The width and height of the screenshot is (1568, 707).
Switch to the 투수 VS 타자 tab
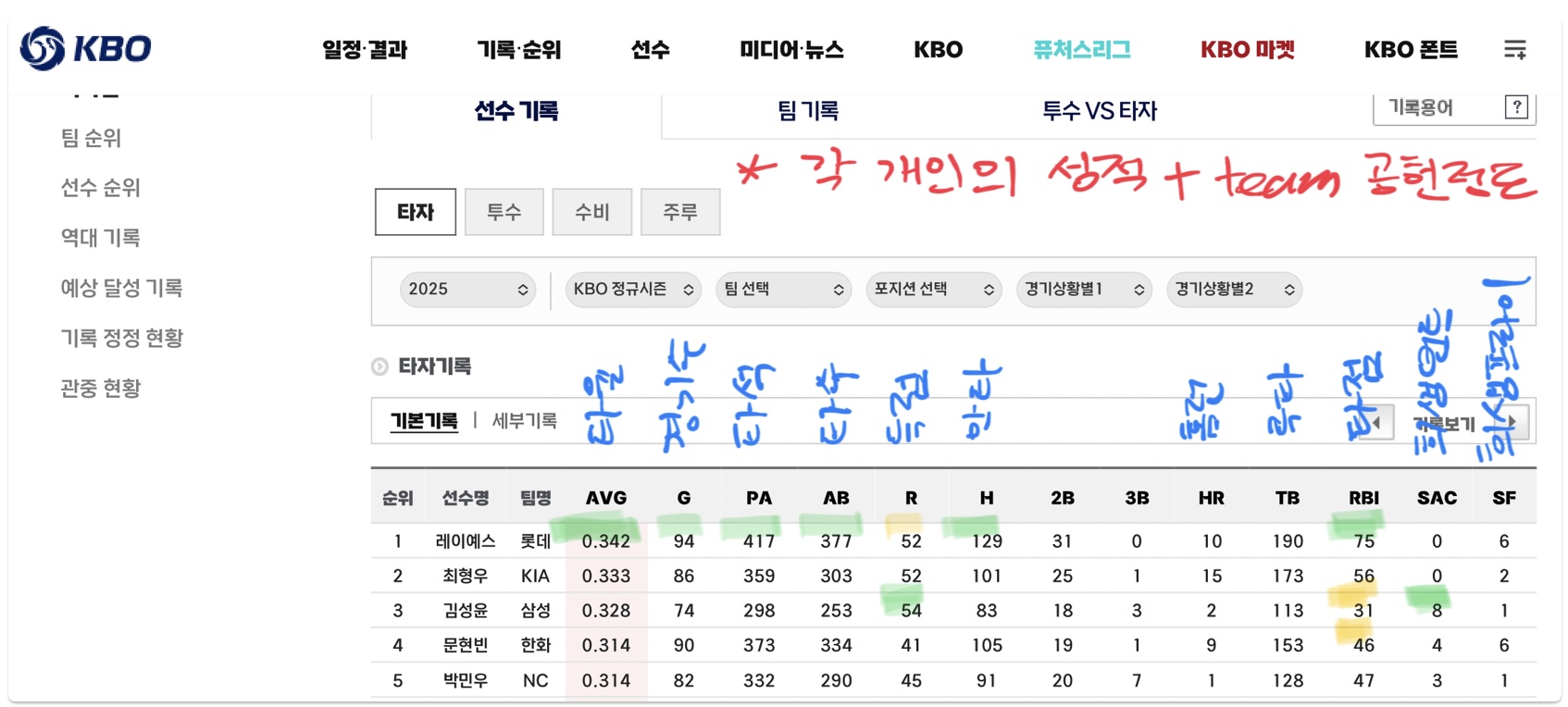point(1100,112)
